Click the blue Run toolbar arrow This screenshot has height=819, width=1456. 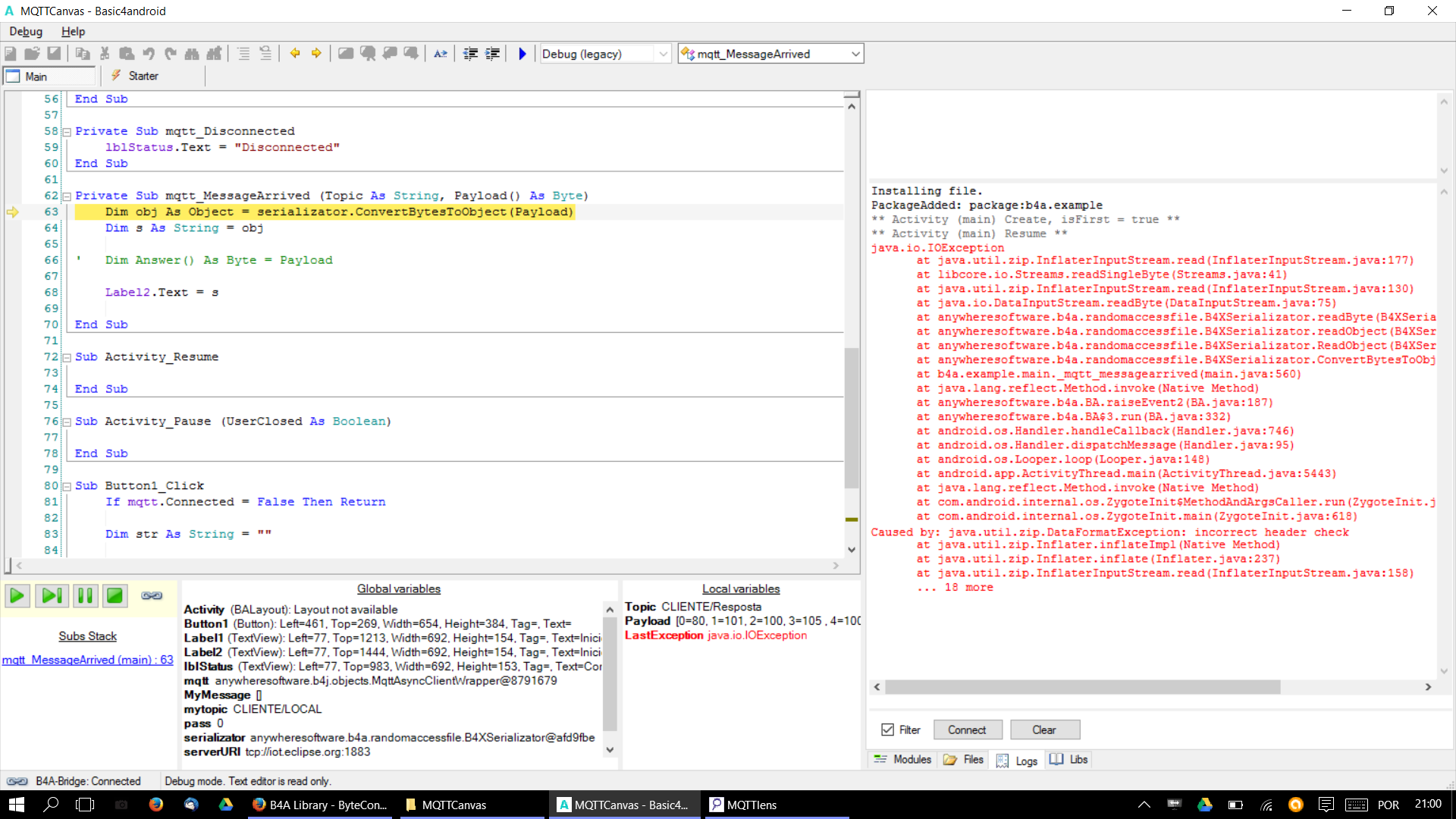522,54
